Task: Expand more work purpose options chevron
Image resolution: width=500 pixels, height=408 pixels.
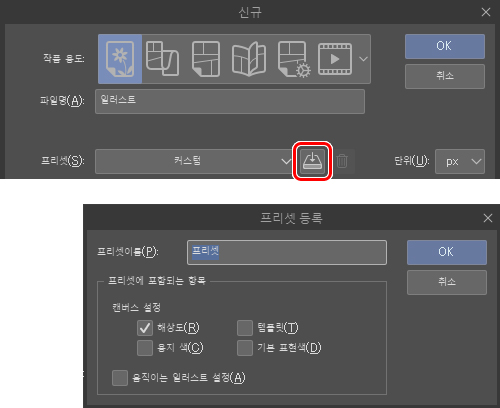Action: [x=363, y=59]
